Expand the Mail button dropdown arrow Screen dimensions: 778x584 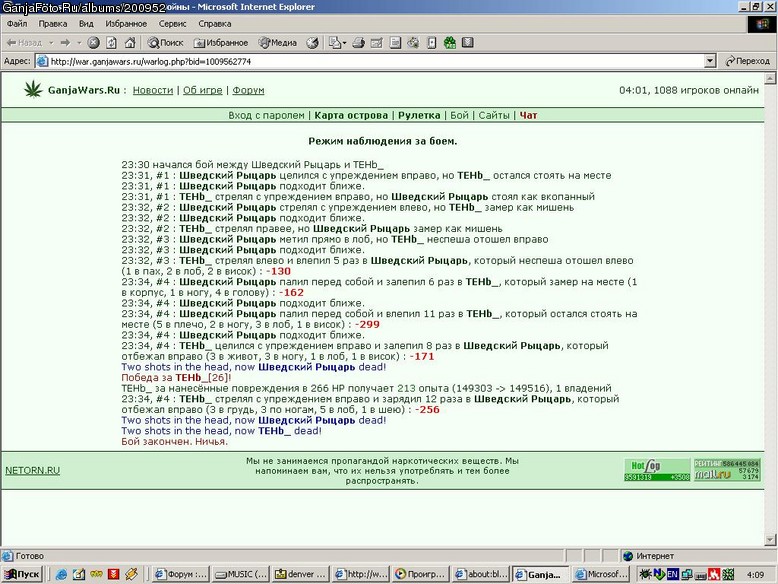tap(344, 43)
